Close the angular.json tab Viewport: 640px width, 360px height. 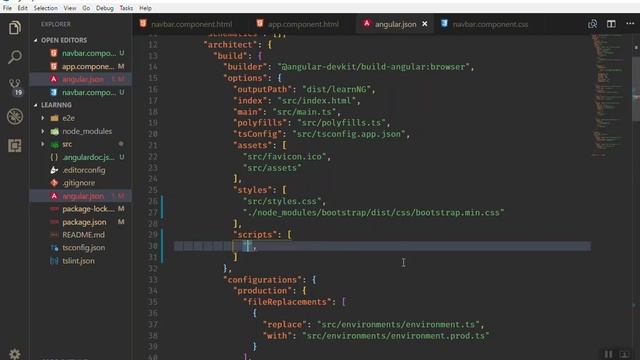click(424, 24)
